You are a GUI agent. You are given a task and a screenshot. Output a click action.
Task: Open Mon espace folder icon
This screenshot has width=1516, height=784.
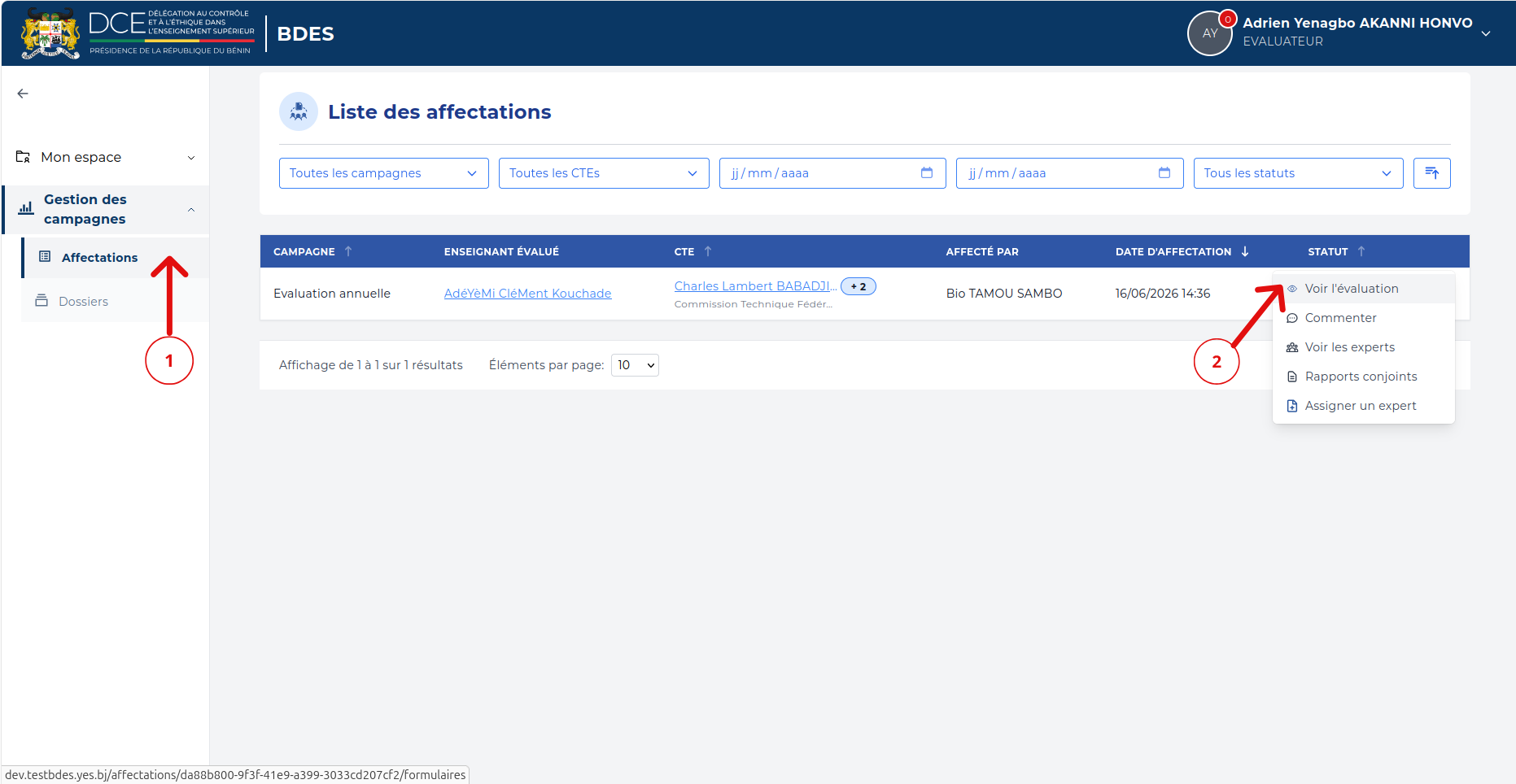[24, 157]
